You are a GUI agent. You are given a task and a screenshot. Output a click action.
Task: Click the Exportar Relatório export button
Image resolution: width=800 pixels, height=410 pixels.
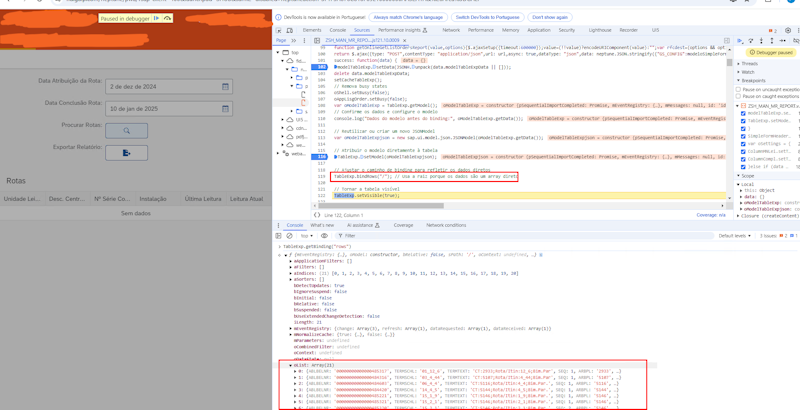[x=126, y=153]
